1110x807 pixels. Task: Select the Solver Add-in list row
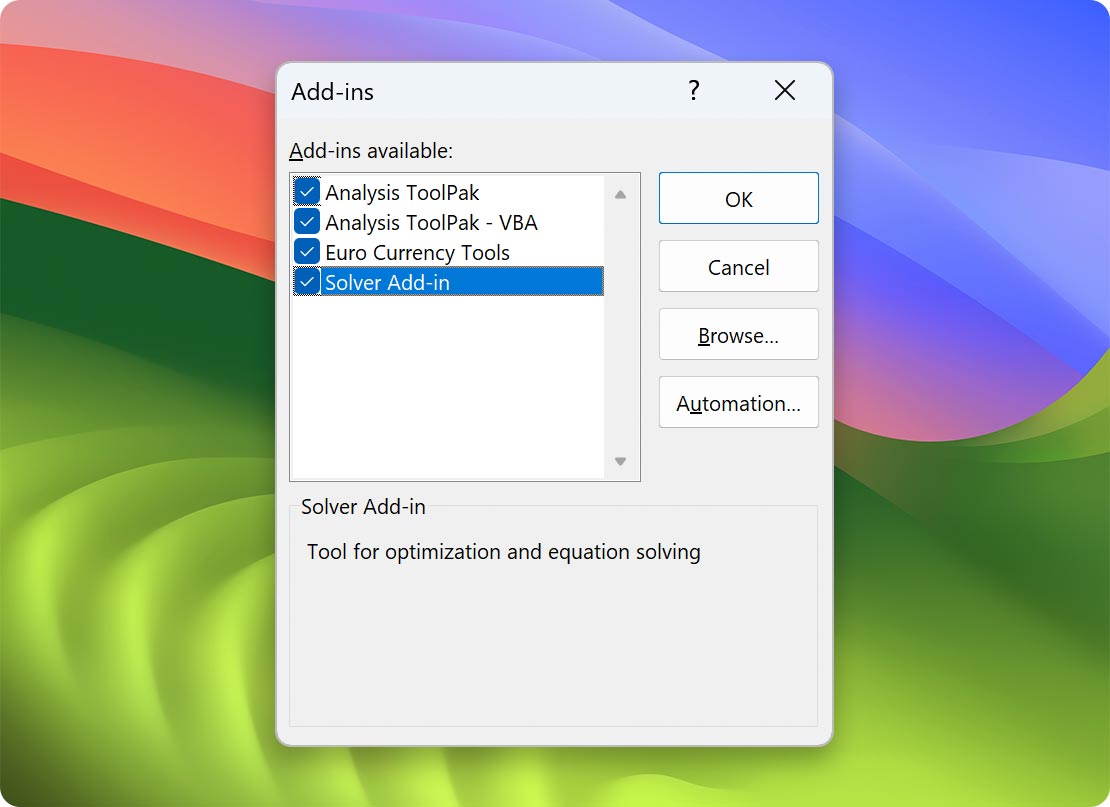(420, 281)
